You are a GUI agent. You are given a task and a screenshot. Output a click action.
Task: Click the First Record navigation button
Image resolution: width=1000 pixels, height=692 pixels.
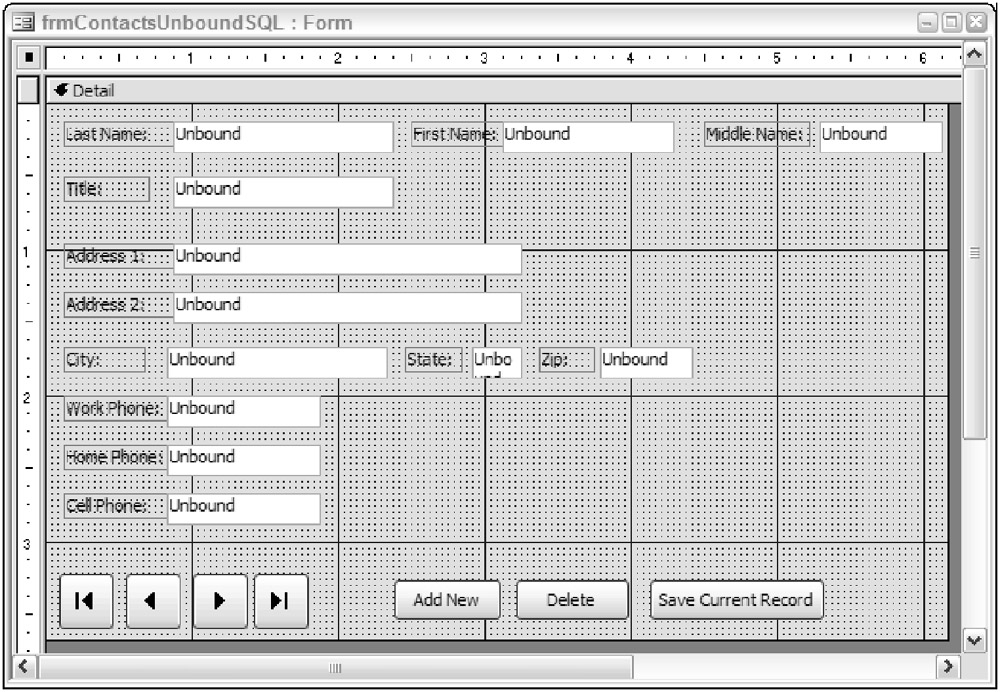pos(86,600)
